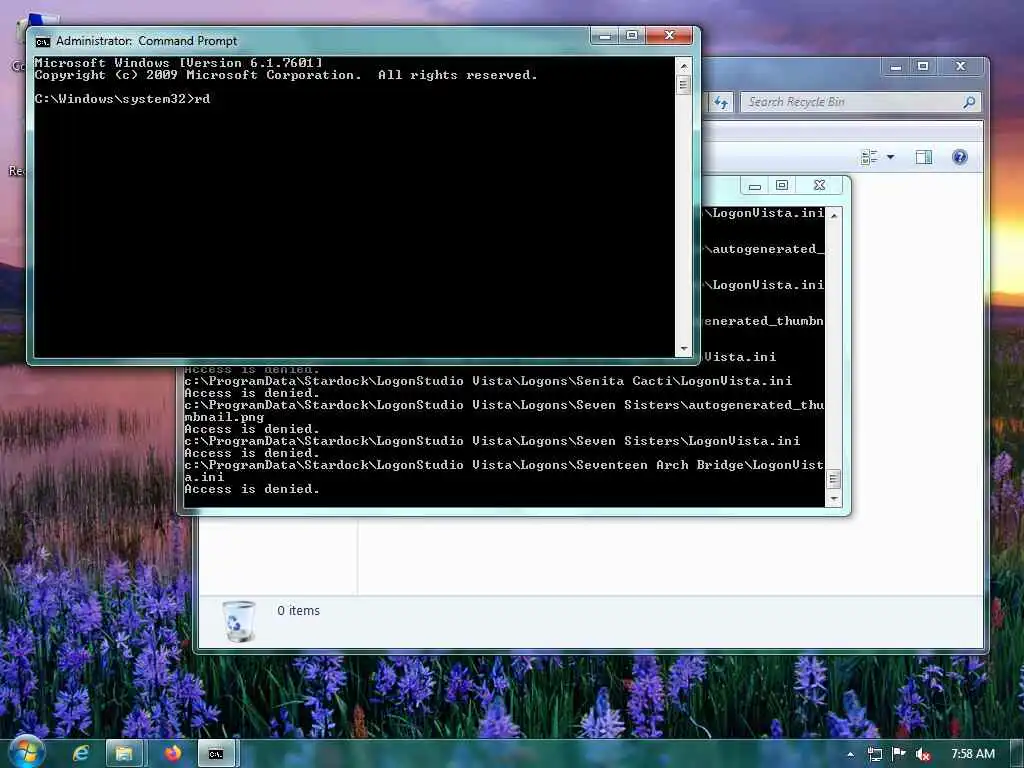Screen dimensions: 1024x768
Task: Click the 'Senita Cacti\LogonVista.ini' path line
Action: pyautogui.click(x=488, y=381)
